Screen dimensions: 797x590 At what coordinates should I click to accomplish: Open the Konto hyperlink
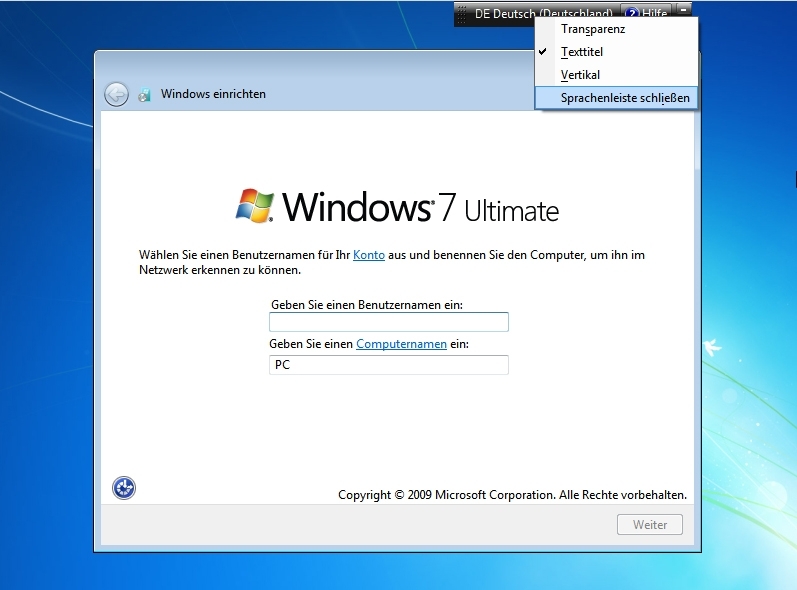pos(369,255)
